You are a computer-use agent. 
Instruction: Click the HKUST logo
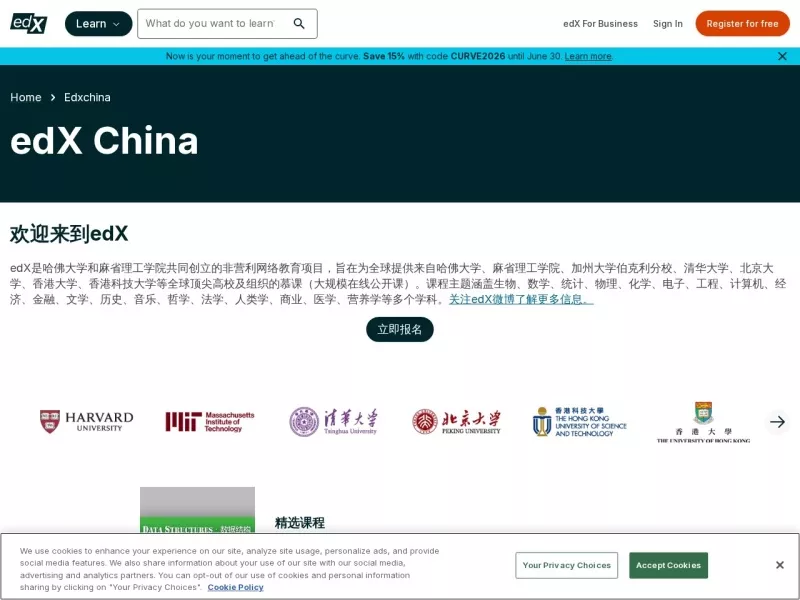(580, 422)
